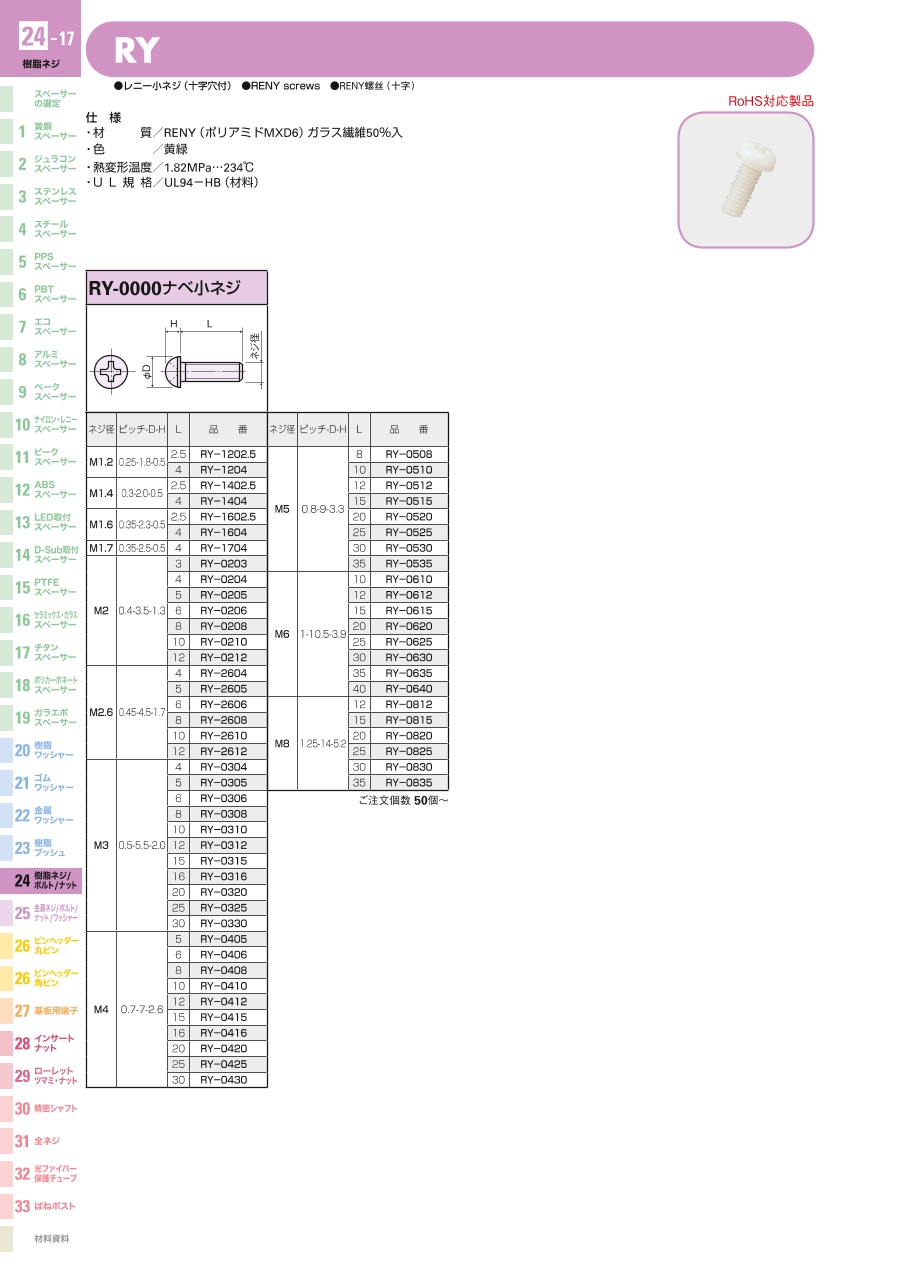
Task: Select part number RY-0304 in the table
Action: (223, 767)
